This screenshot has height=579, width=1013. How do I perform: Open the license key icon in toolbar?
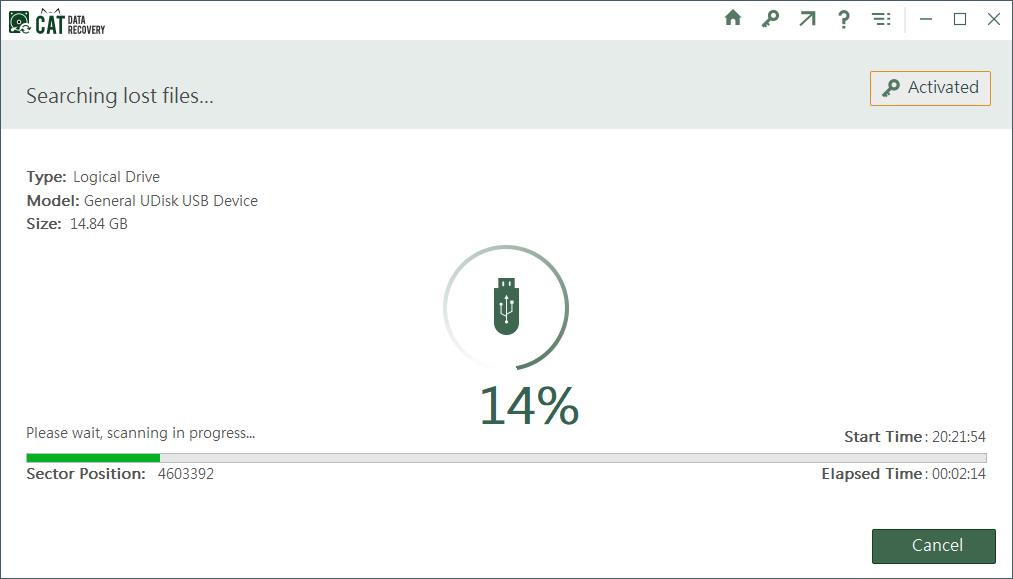click(x=770, y=19)
